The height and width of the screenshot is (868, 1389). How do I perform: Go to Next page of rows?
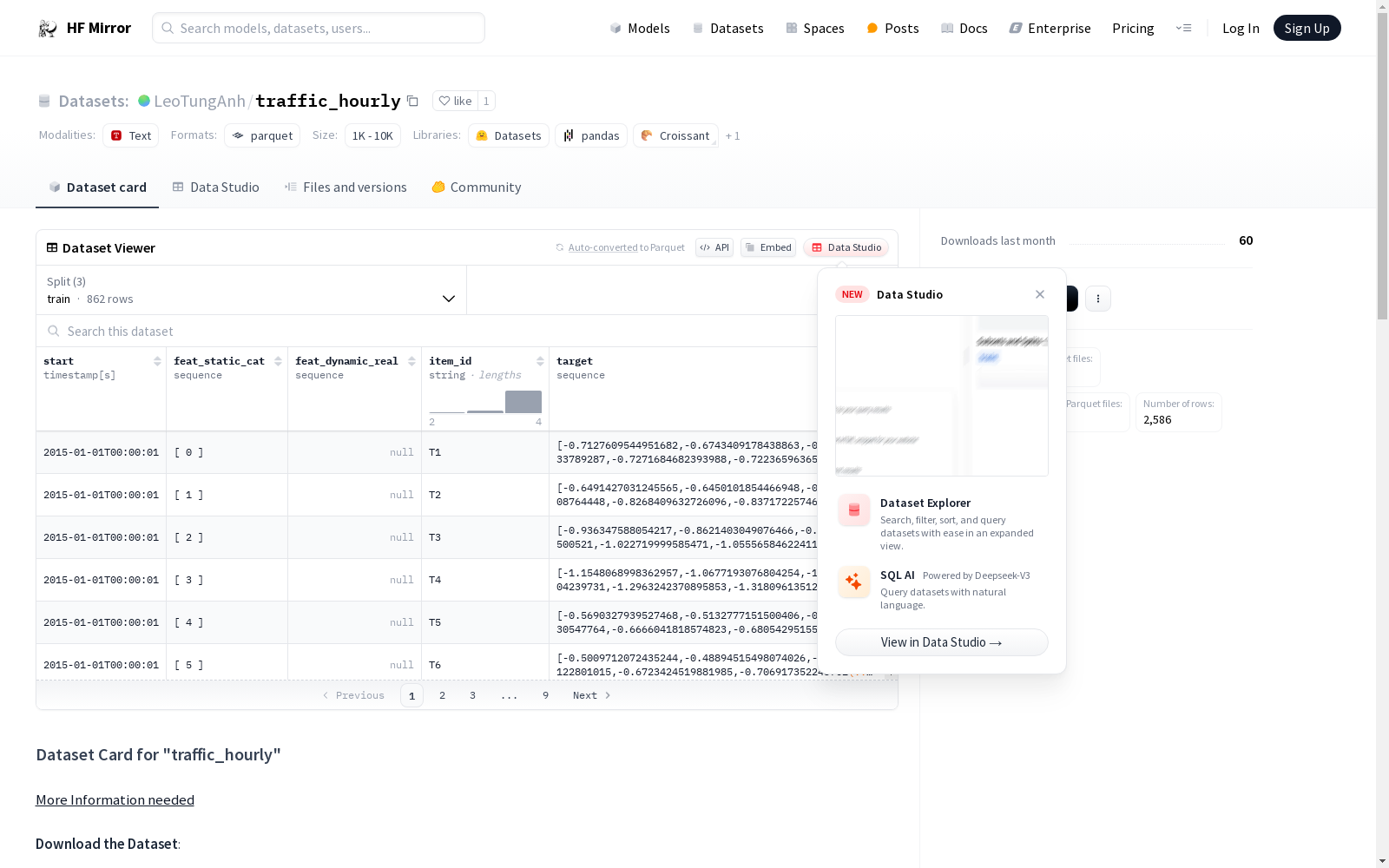[591, 695]
